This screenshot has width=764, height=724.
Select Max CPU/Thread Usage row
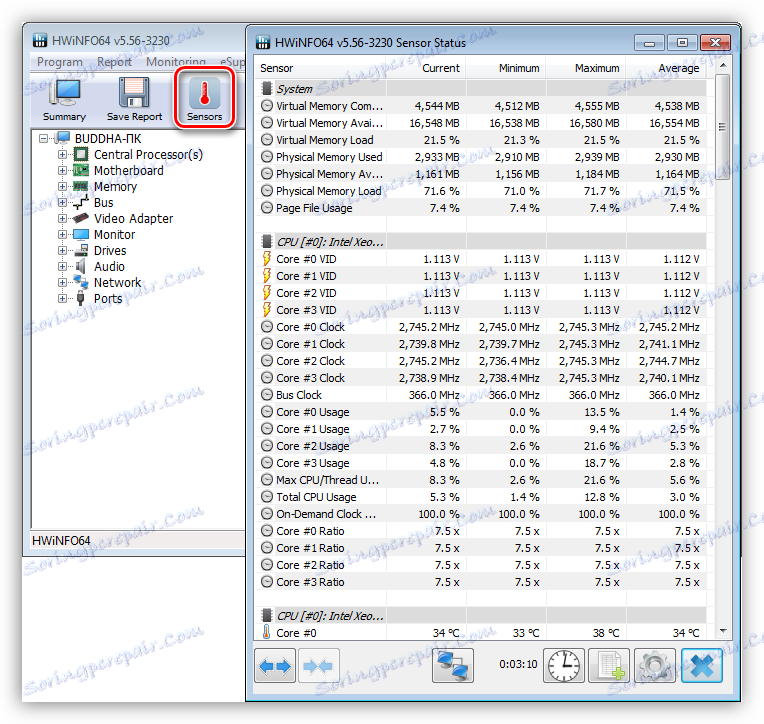[x=481, y=480]
